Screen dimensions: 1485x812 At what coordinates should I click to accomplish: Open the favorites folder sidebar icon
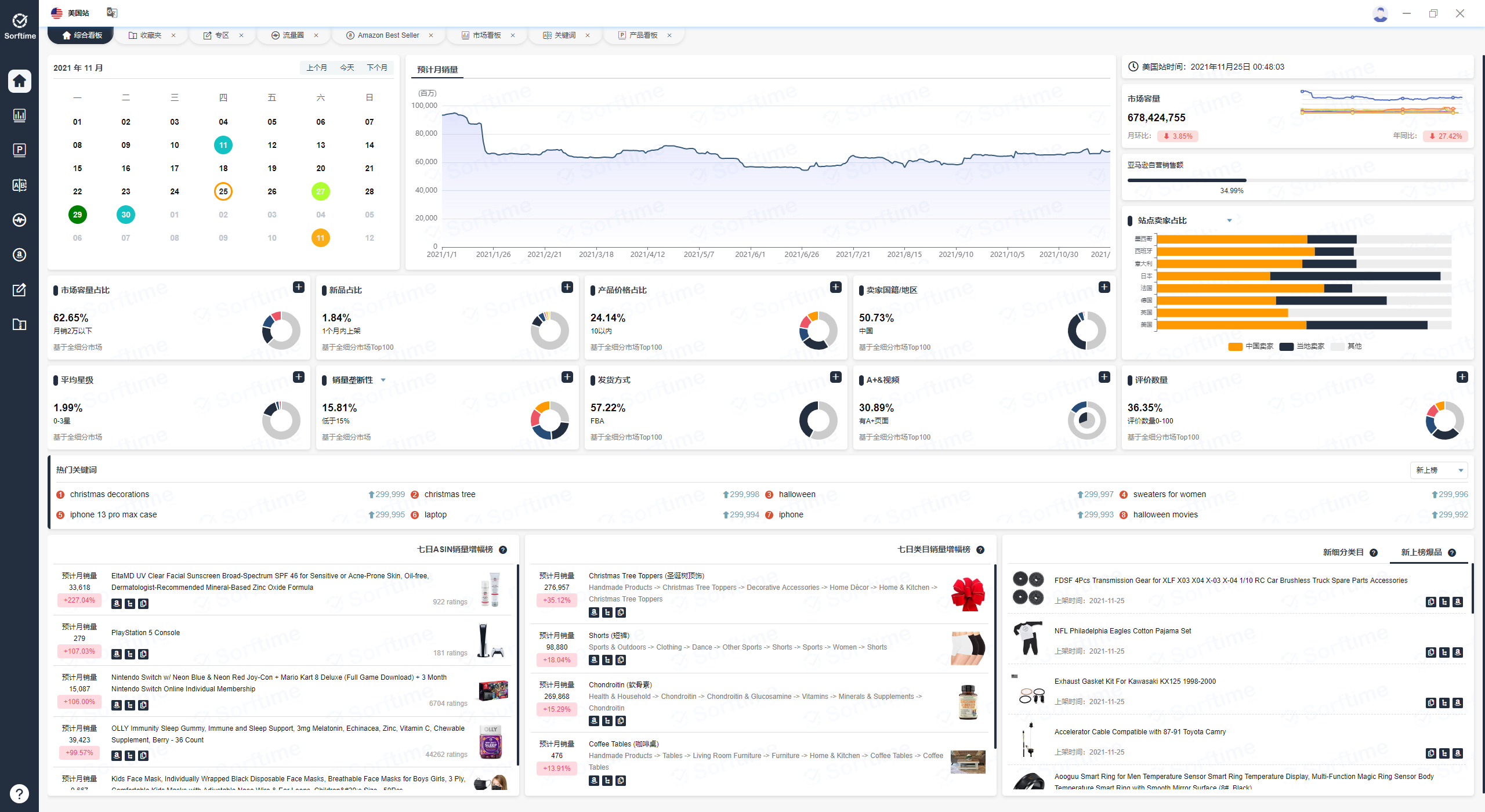tap(19, 324)
